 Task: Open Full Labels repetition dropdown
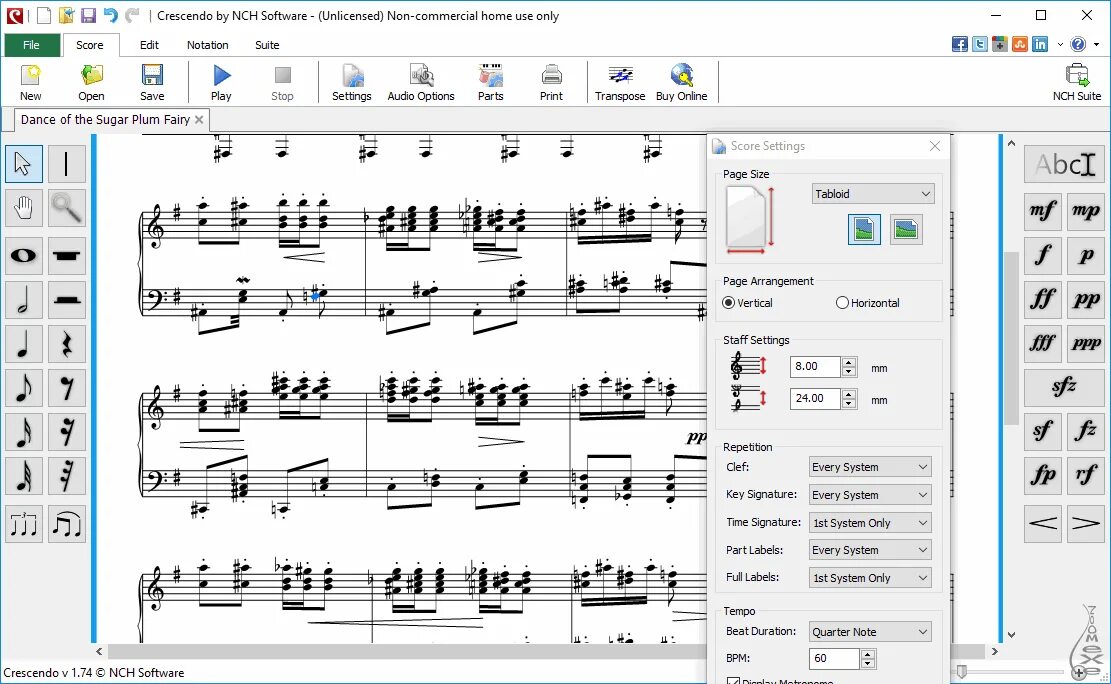(870, 578)
